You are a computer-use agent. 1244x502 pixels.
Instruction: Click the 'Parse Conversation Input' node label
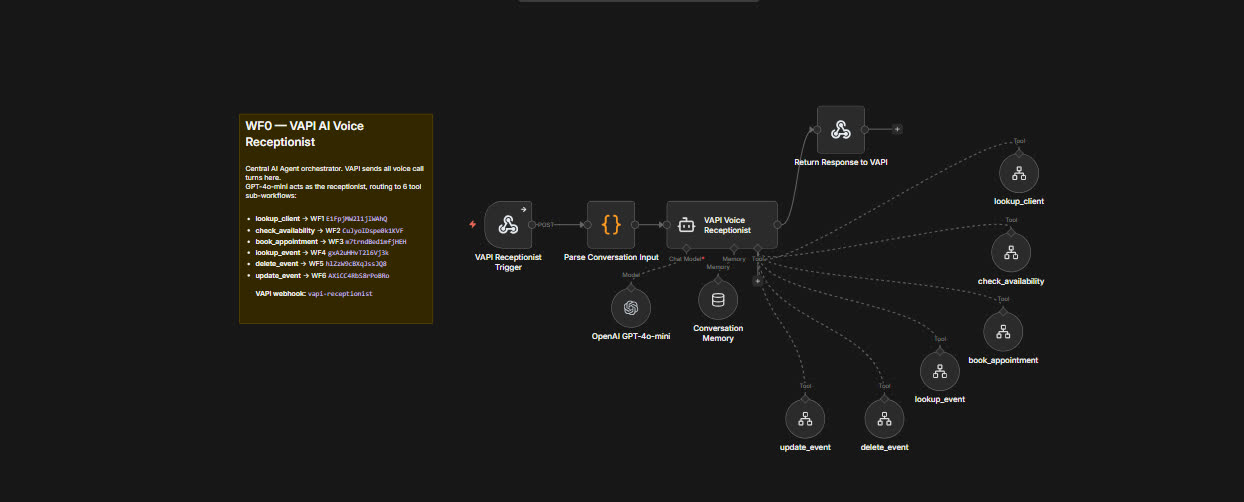(x=611, y=257)
